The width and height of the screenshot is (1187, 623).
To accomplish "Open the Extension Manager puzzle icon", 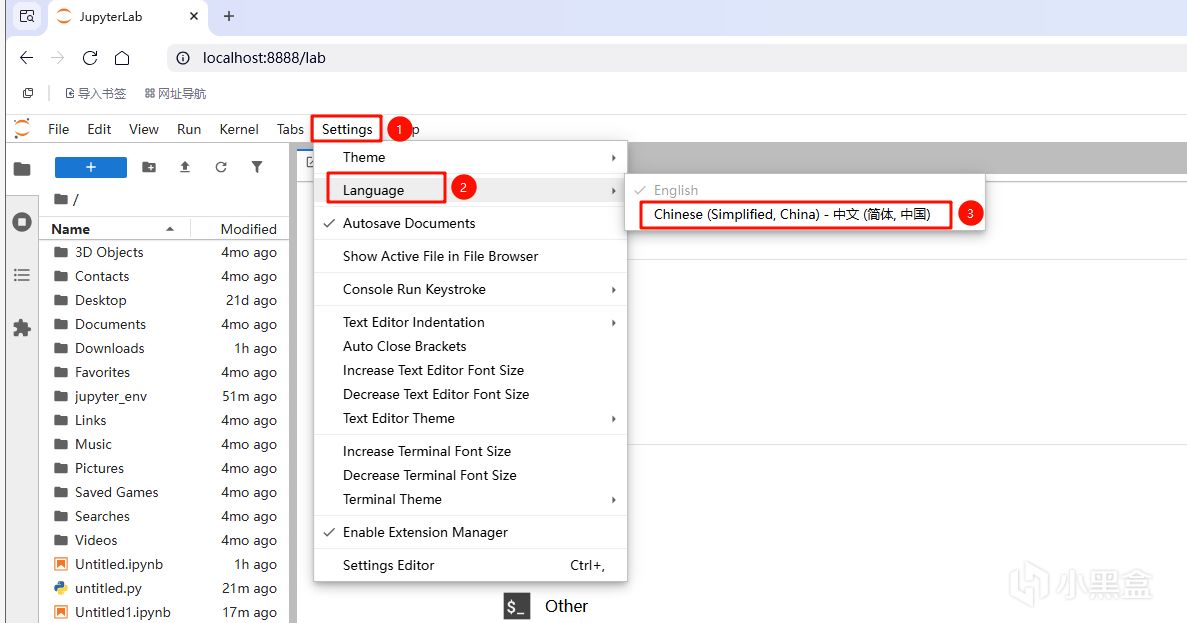I will tap(22, 328).
